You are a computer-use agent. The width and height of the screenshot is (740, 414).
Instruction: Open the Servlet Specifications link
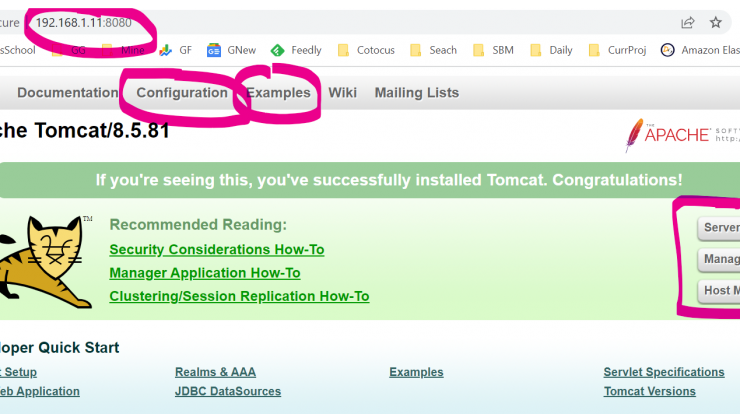pyautogui.click(x=664, y=372)
